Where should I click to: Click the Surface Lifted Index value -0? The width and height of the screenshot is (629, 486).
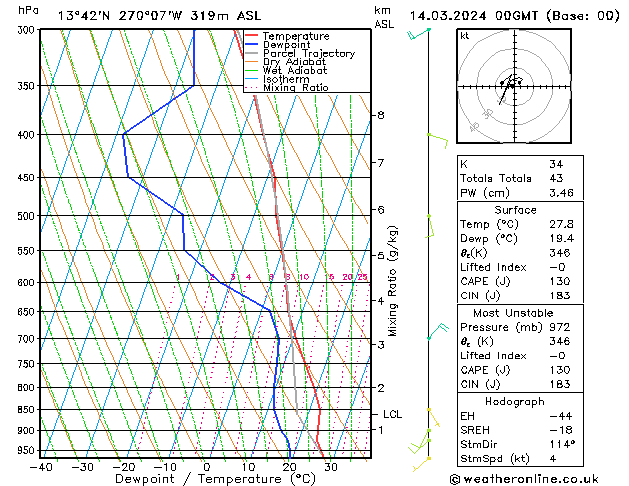557,267
